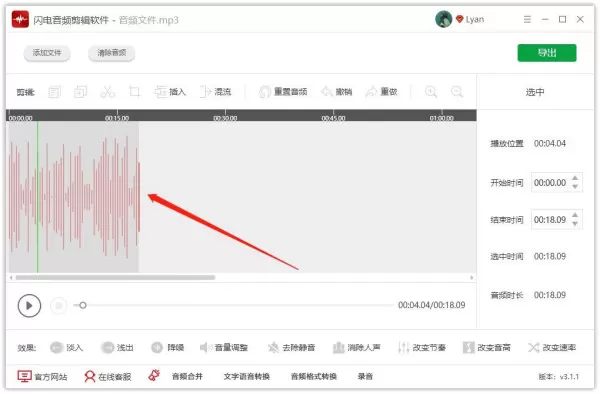
Task: Open the 录音 recording tool
Action: tap(365, 376)
